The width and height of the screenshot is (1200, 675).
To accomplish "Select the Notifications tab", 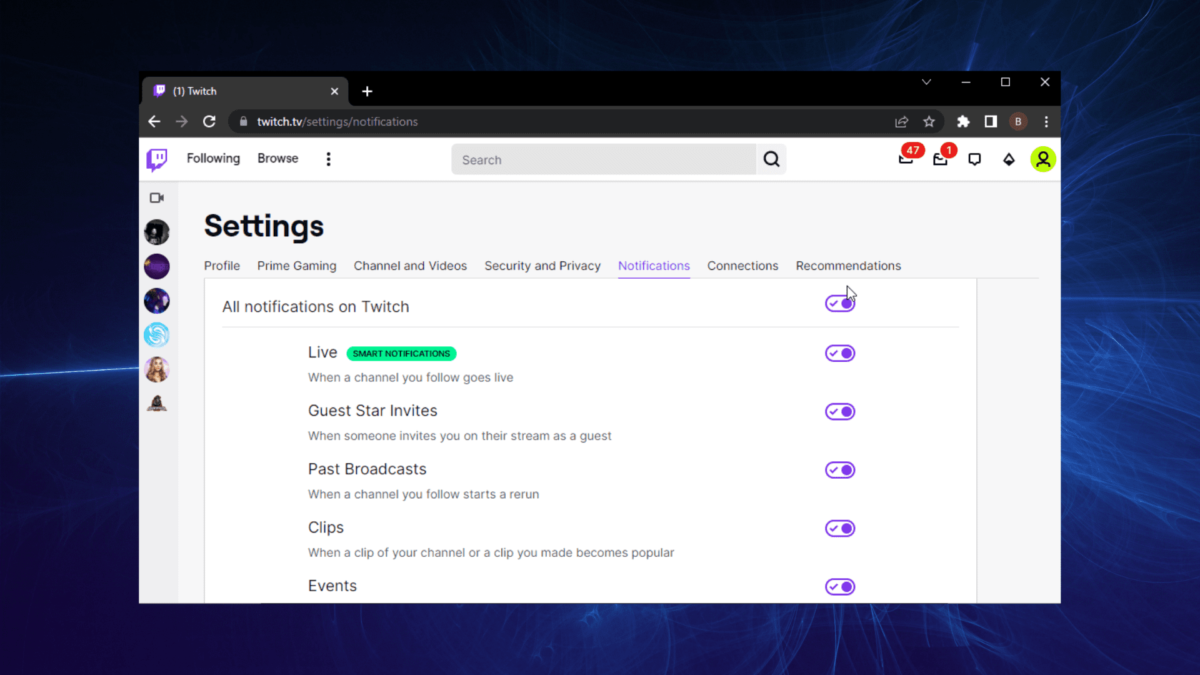I will [654, 266].
